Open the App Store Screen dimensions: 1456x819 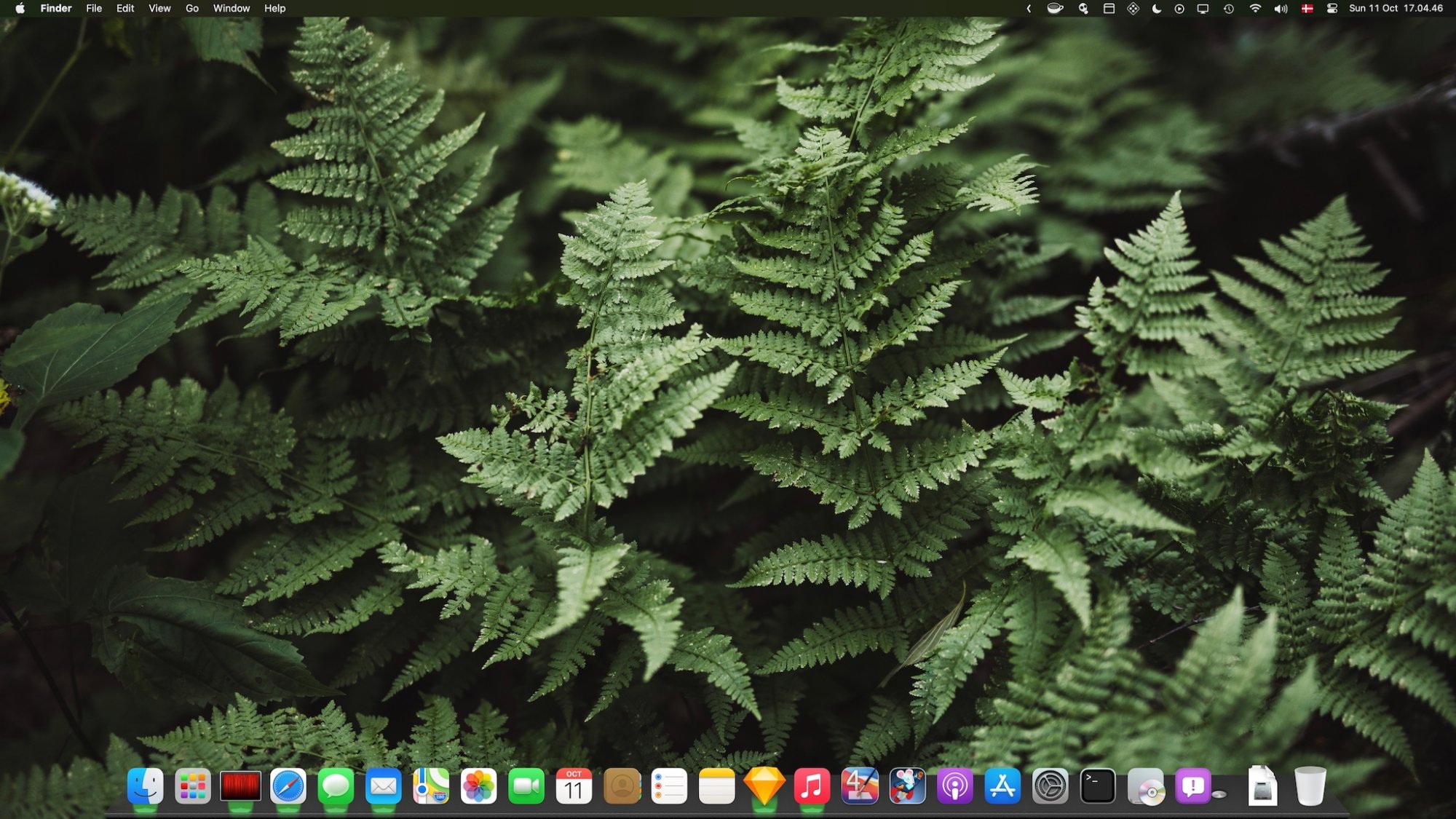[1002, 786]
